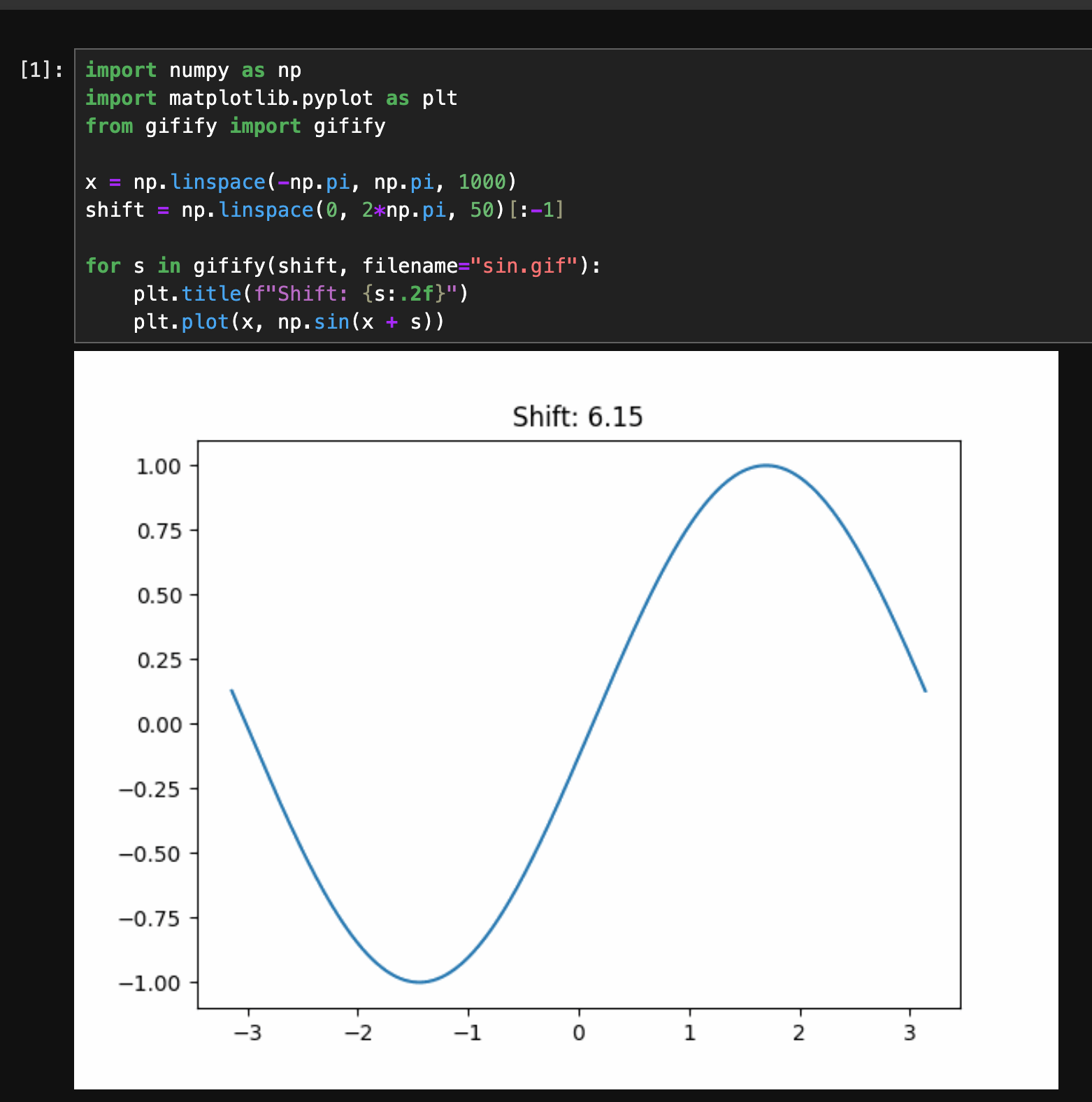Screen dimensions: 1092x1102
Task: Click the x-axis tick label −2
Action: click(358, 1032)
